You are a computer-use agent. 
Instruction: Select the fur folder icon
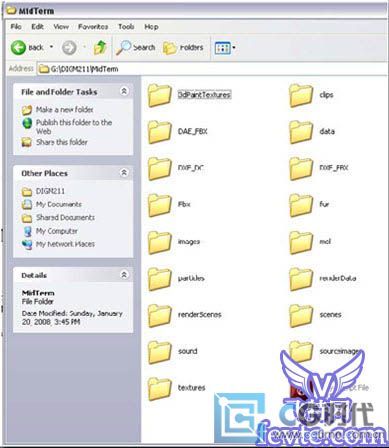click(x=301, y=205)
